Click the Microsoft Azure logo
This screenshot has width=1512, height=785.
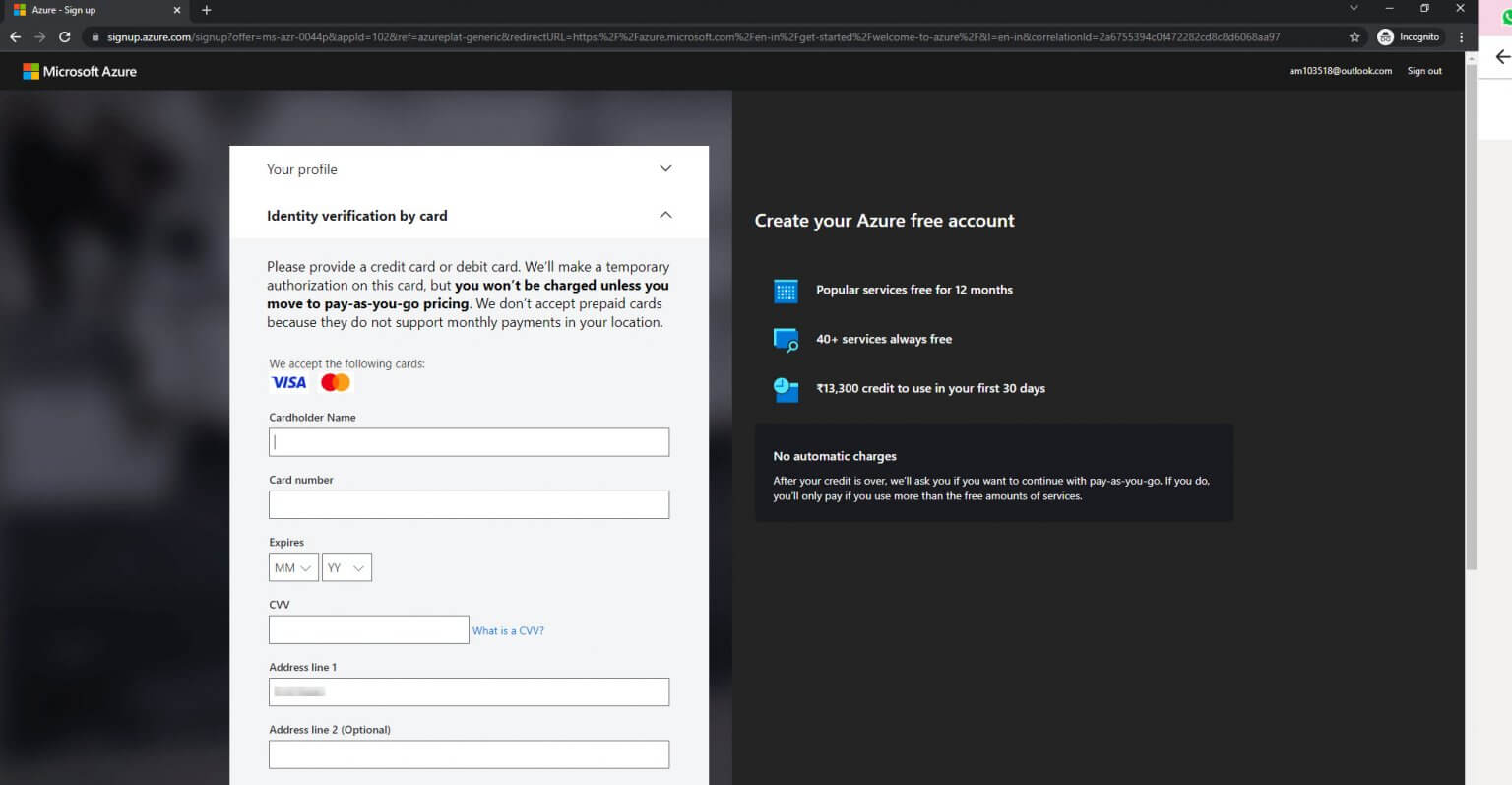(x=80, y=71)
